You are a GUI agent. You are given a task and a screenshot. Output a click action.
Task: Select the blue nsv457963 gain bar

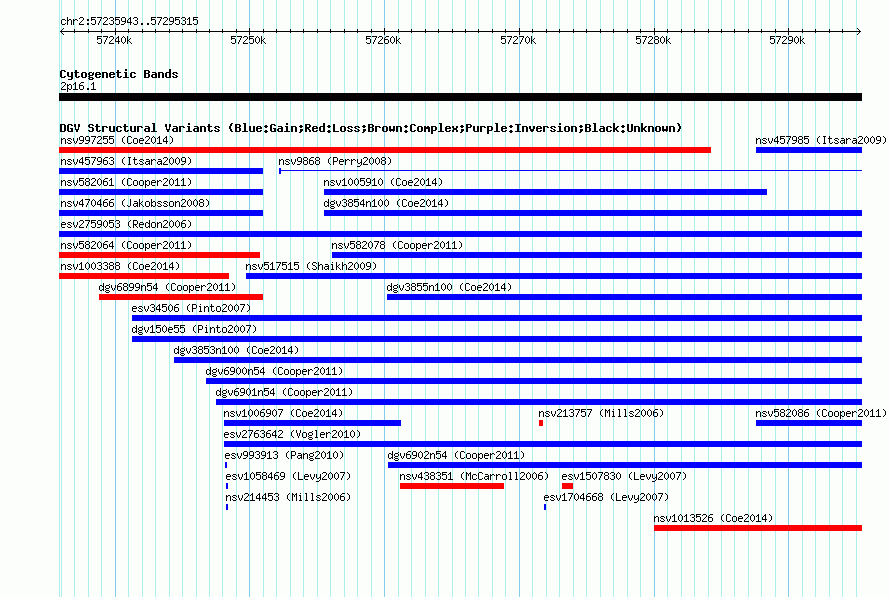click(161, 171)
